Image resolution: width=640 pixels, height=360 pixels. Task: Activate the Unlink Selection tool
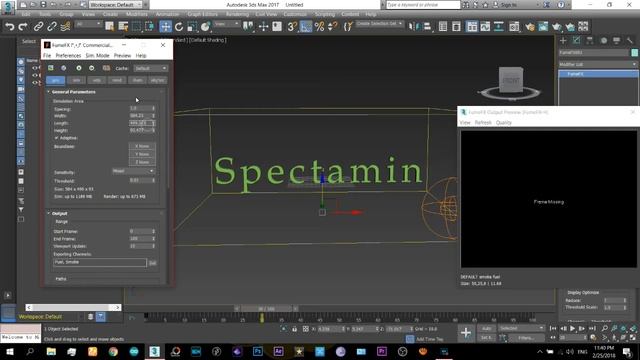(52, 27)
